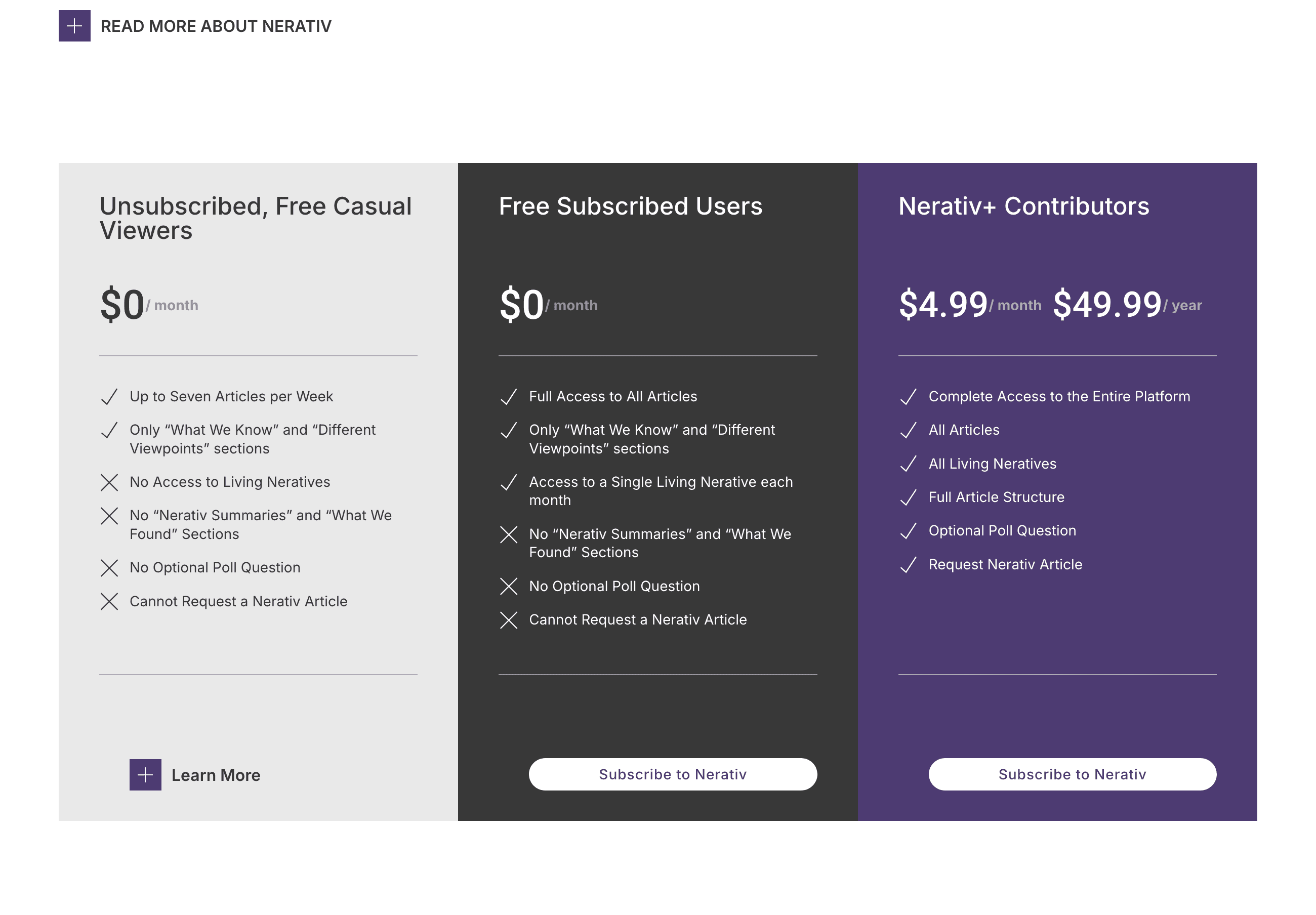Click checkmark beside Complete Access to the Entire Platform
The width and height of the screenshot is (1316, 915).
(908, 396)
